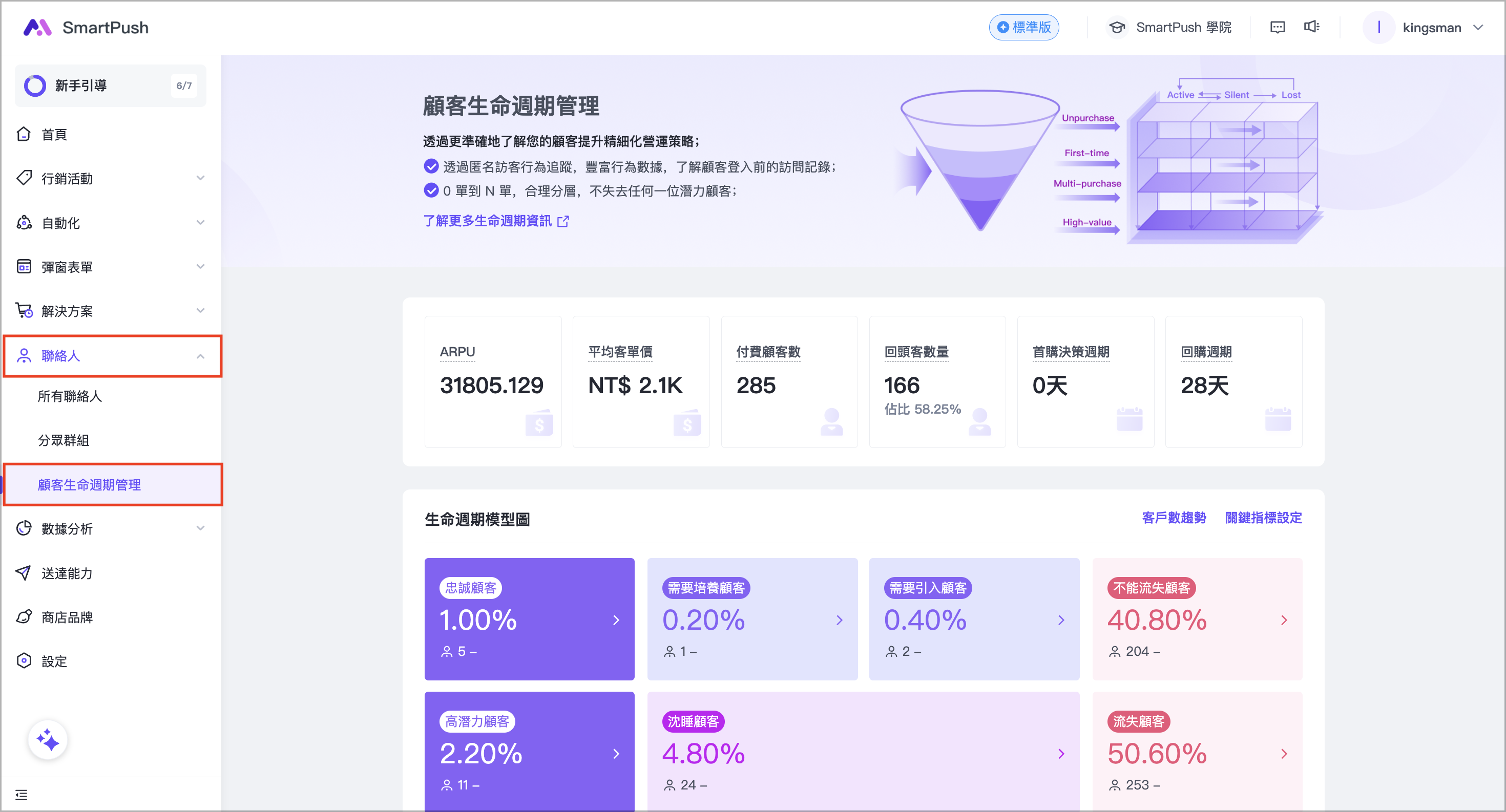The image size is (1506, 812).
Task: Click the 標準版 plan badge button
Action: [x=1023, y=27]
